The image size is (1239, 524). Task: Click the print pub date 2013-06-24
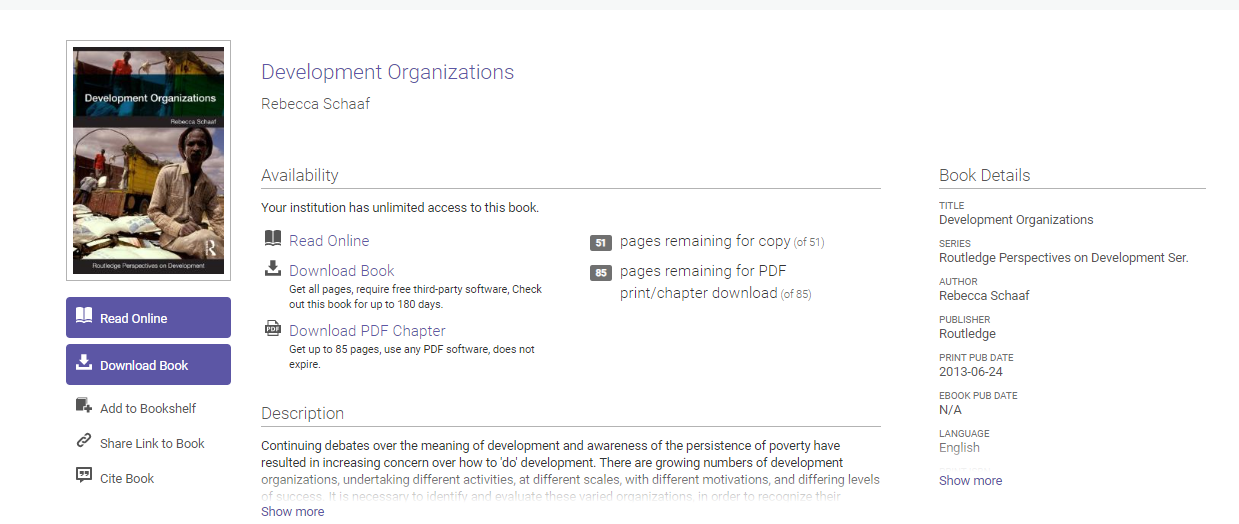point(971,372)
